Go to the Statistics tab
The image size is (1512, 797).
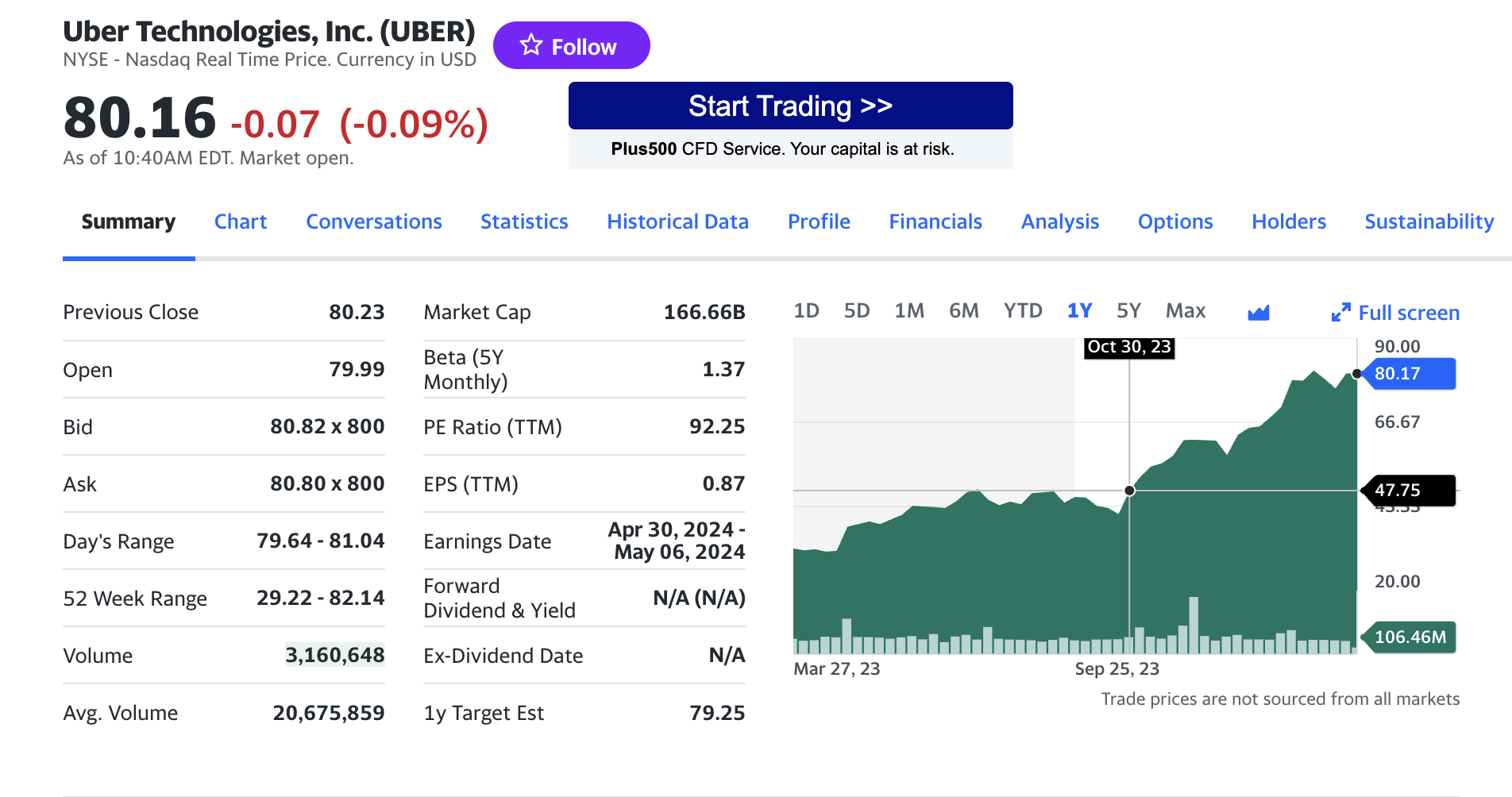[524, 221]
